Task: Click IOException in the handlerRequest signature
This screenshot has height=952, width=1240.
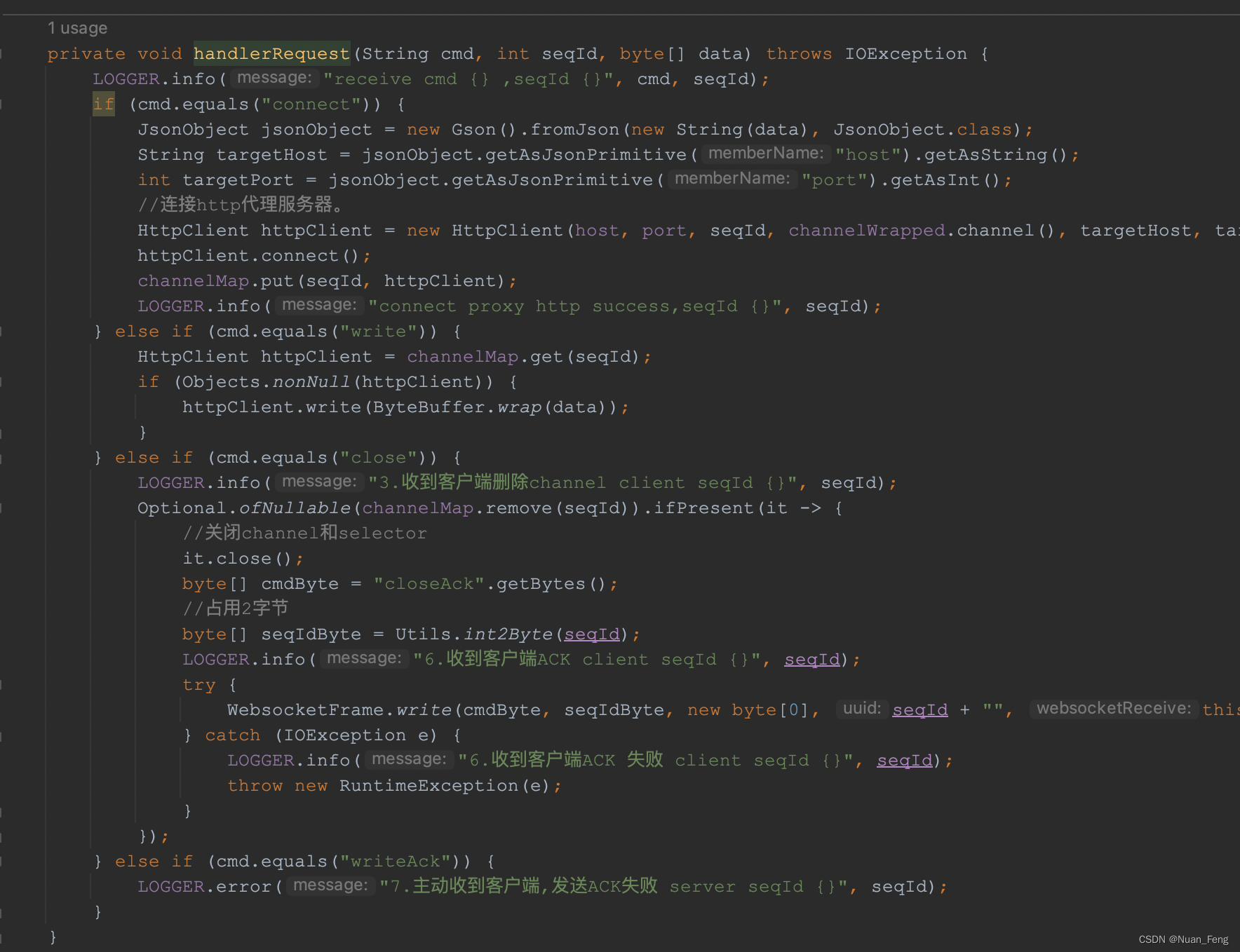Action: tap(905, 54)
